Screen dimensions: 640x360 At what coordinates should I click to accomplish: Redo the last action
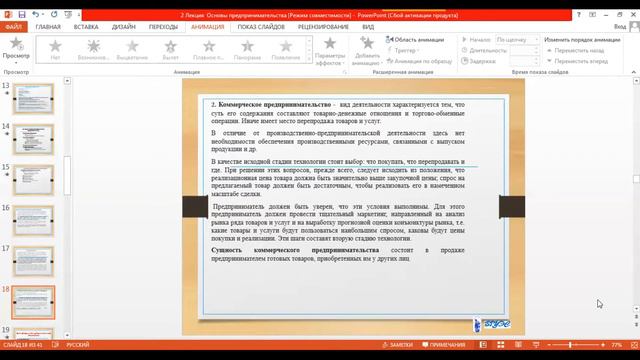[x=54, y=15]
